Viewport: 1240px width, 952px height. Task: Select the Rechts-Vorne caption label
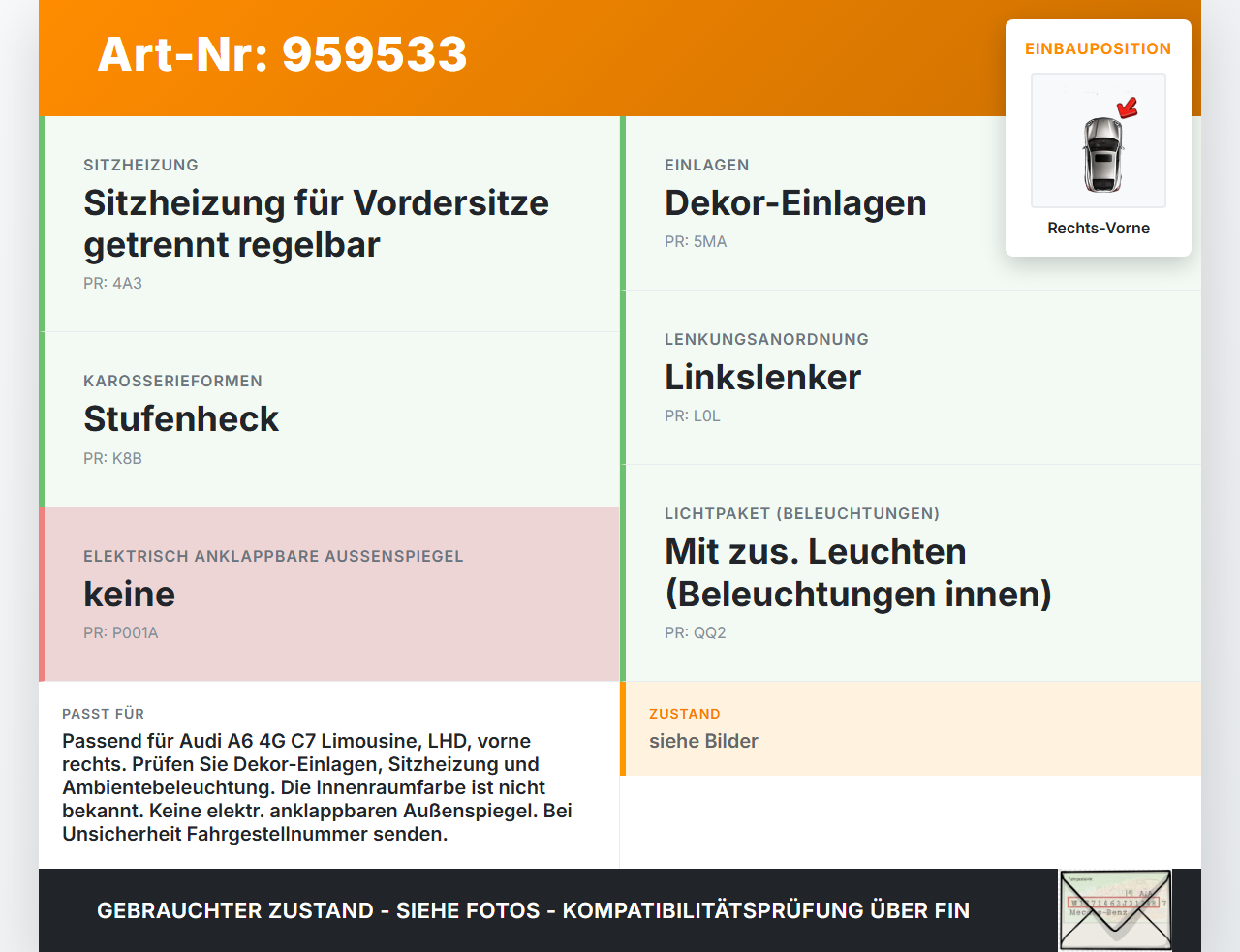click(x=1098, y=228)
